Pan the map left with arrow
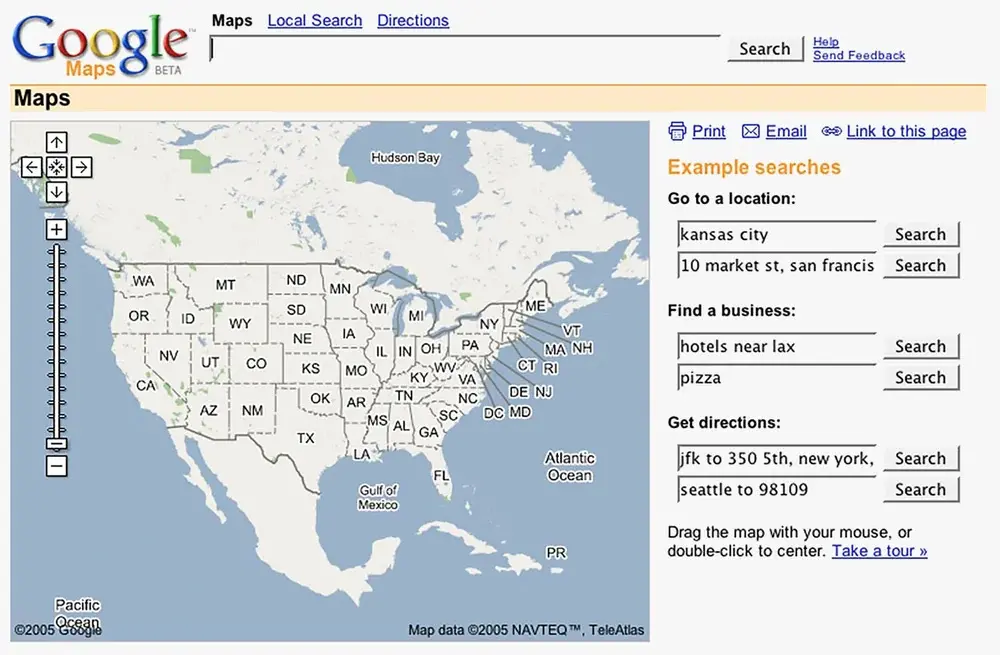The image size is (1000, 655). (32, 167)
